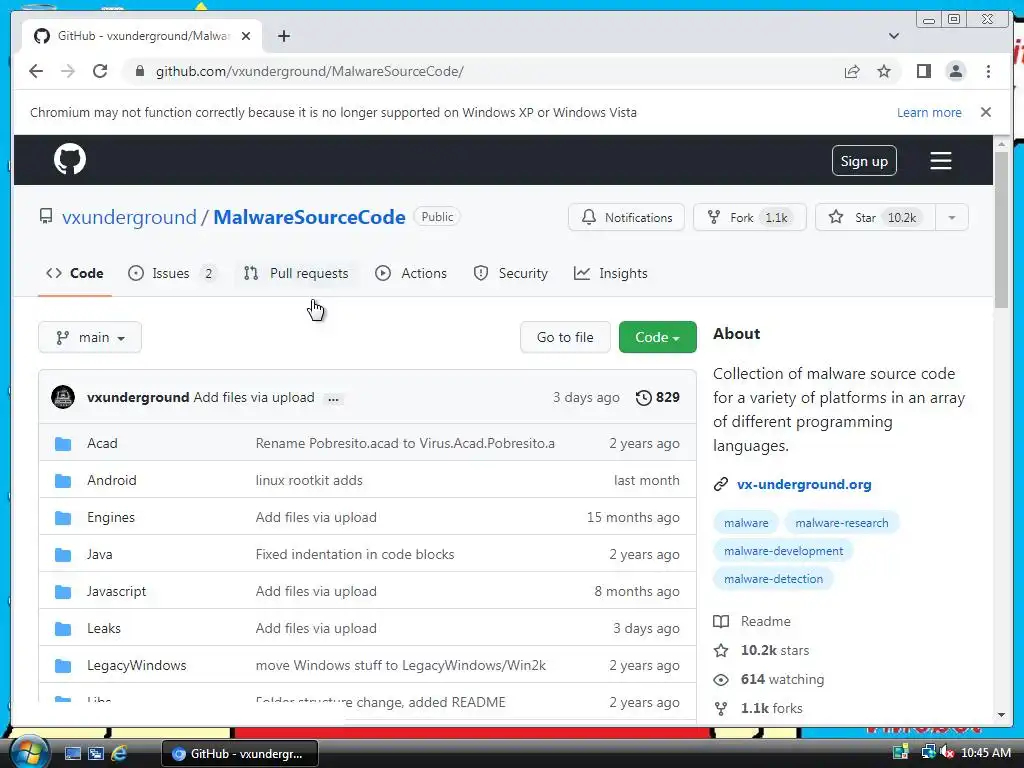Click the scrollbar down arrow
This screenshot has width=1024, height=768.
1001,714
